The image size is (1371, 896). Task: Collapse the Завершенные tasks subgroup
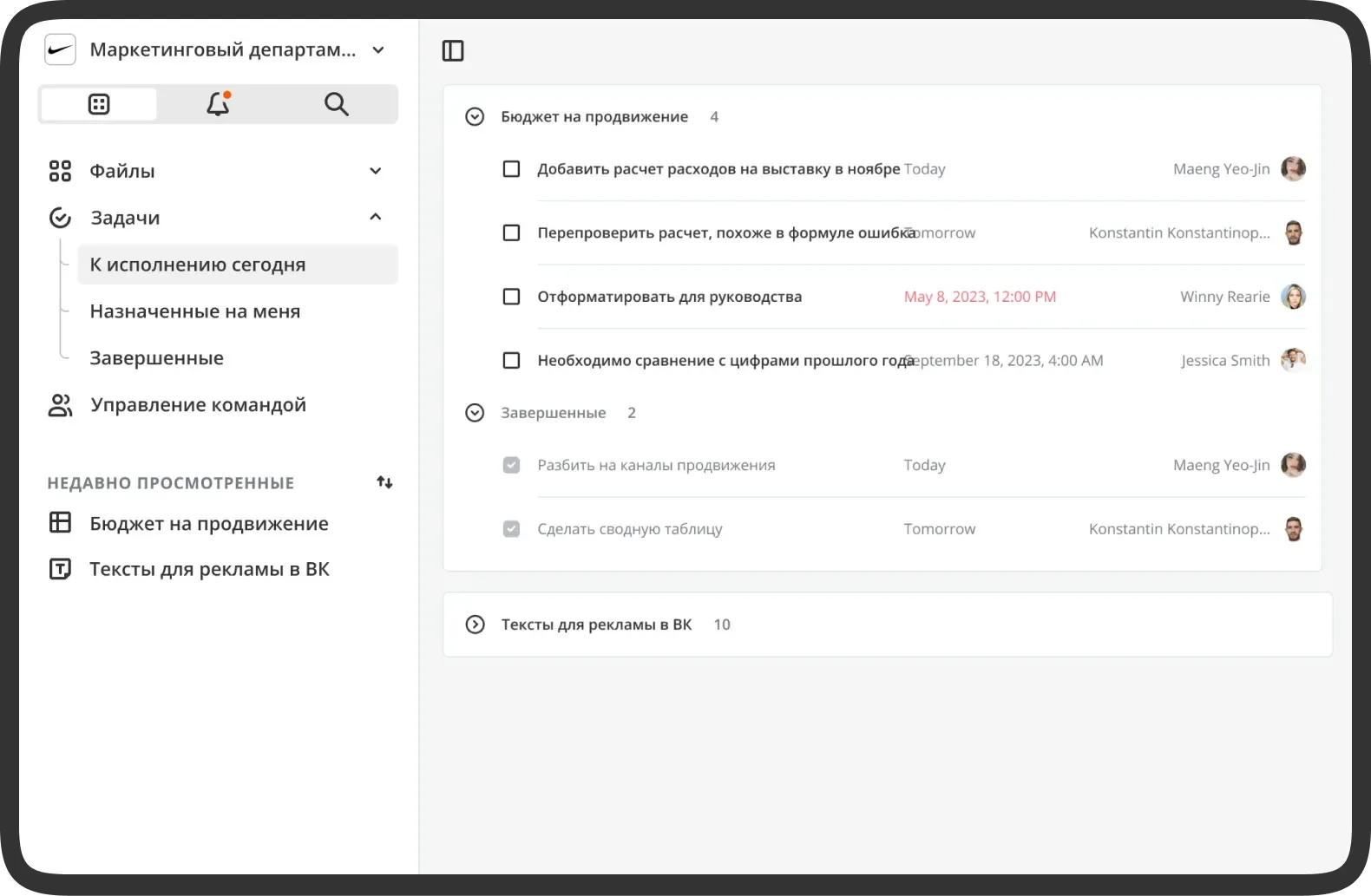point(475,413)
